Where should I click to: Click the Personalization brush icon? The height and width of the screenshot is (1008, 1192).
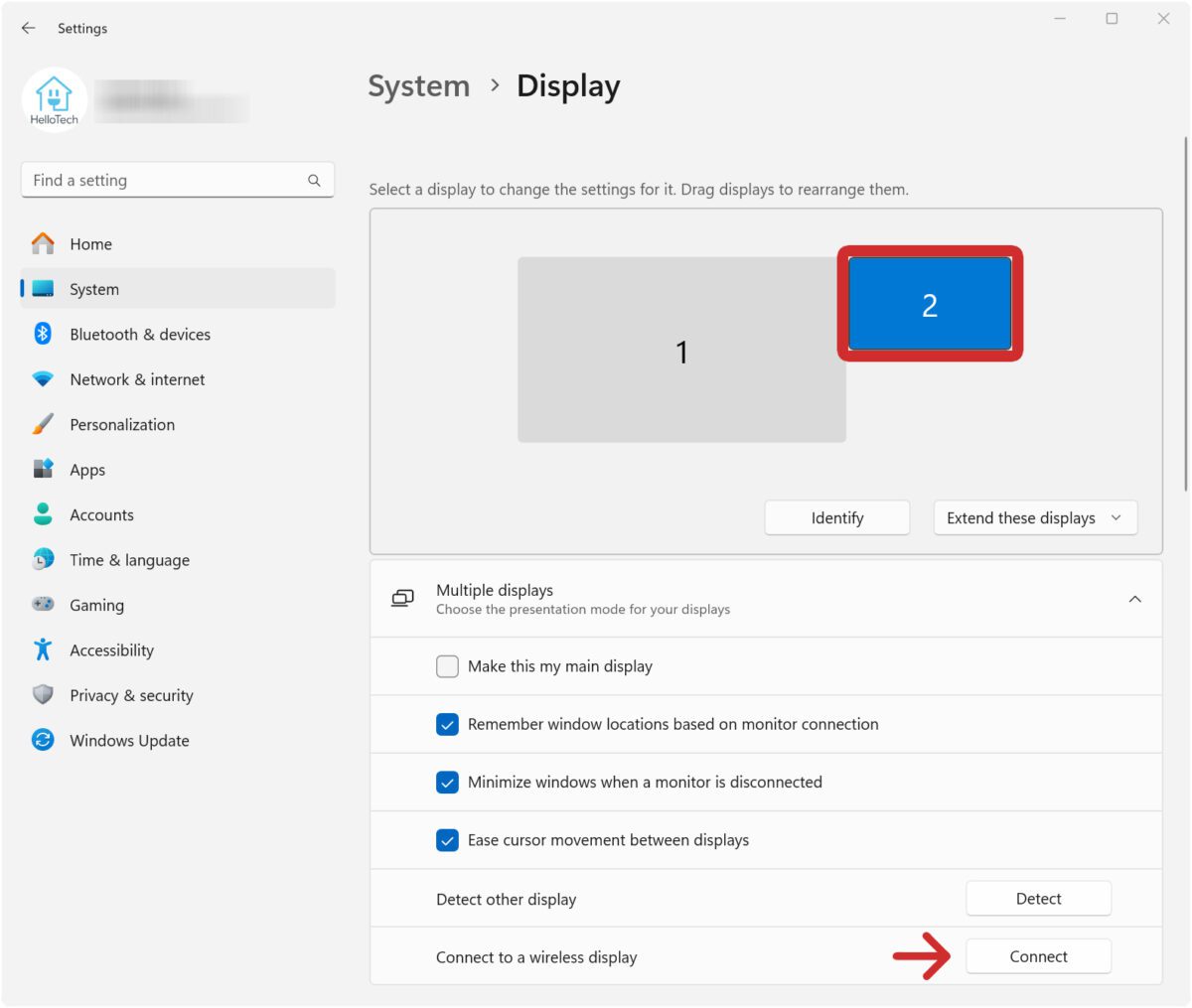(x=42, y=424)
